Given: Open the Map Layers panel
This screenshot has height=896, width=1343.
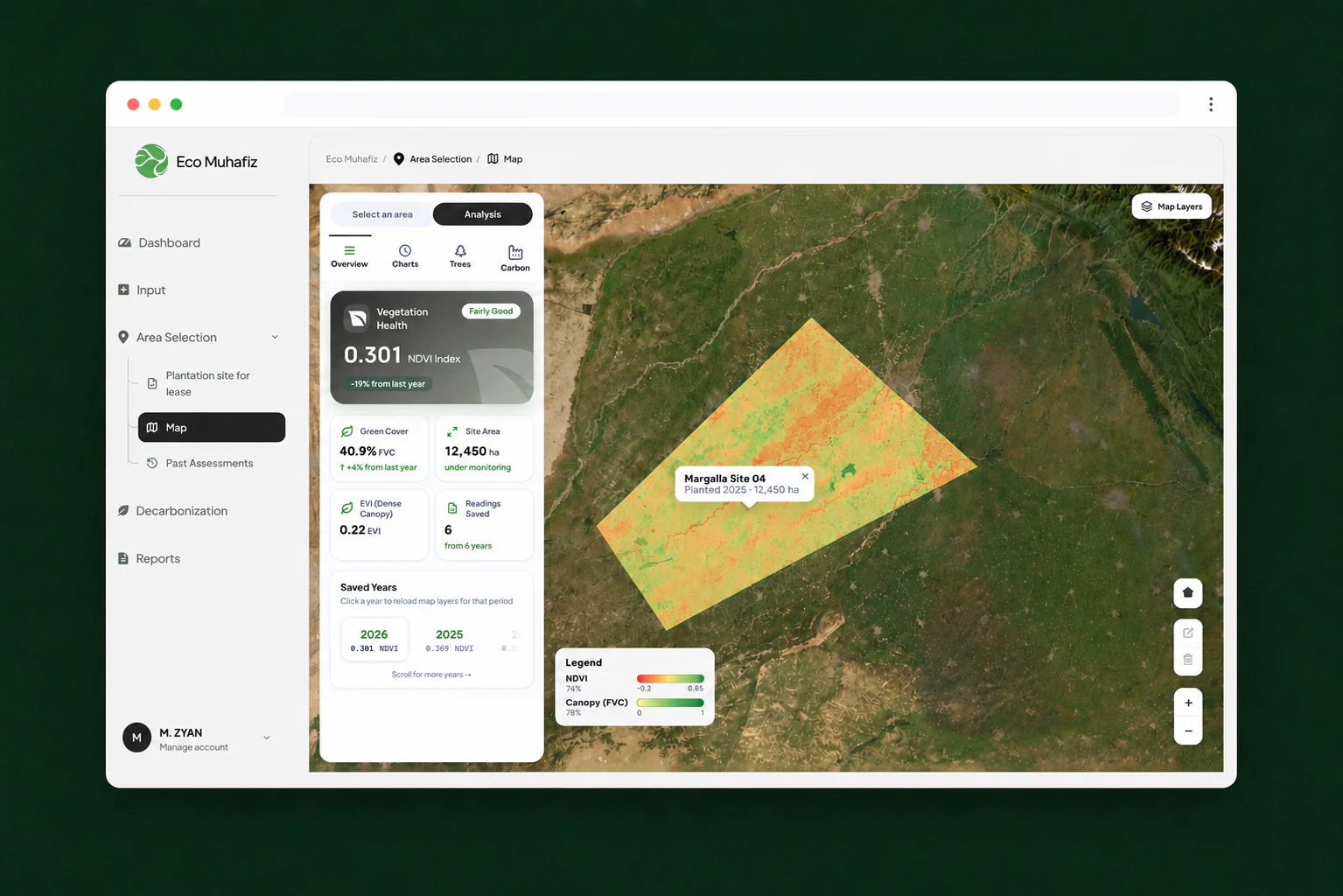Looking at the screenshot, I should pyautogui.click(x=1172, y=206).
